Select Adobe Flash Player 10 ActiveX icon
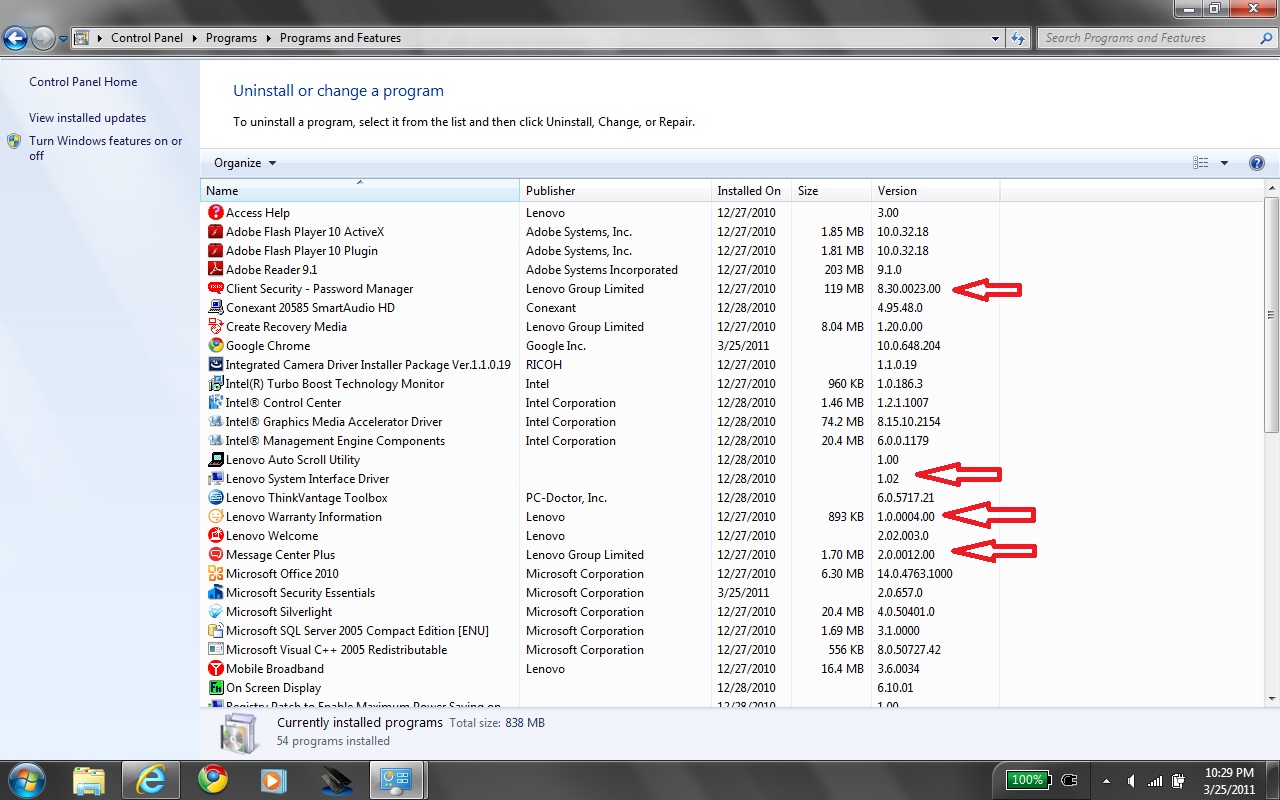 [x=215, y=231]
